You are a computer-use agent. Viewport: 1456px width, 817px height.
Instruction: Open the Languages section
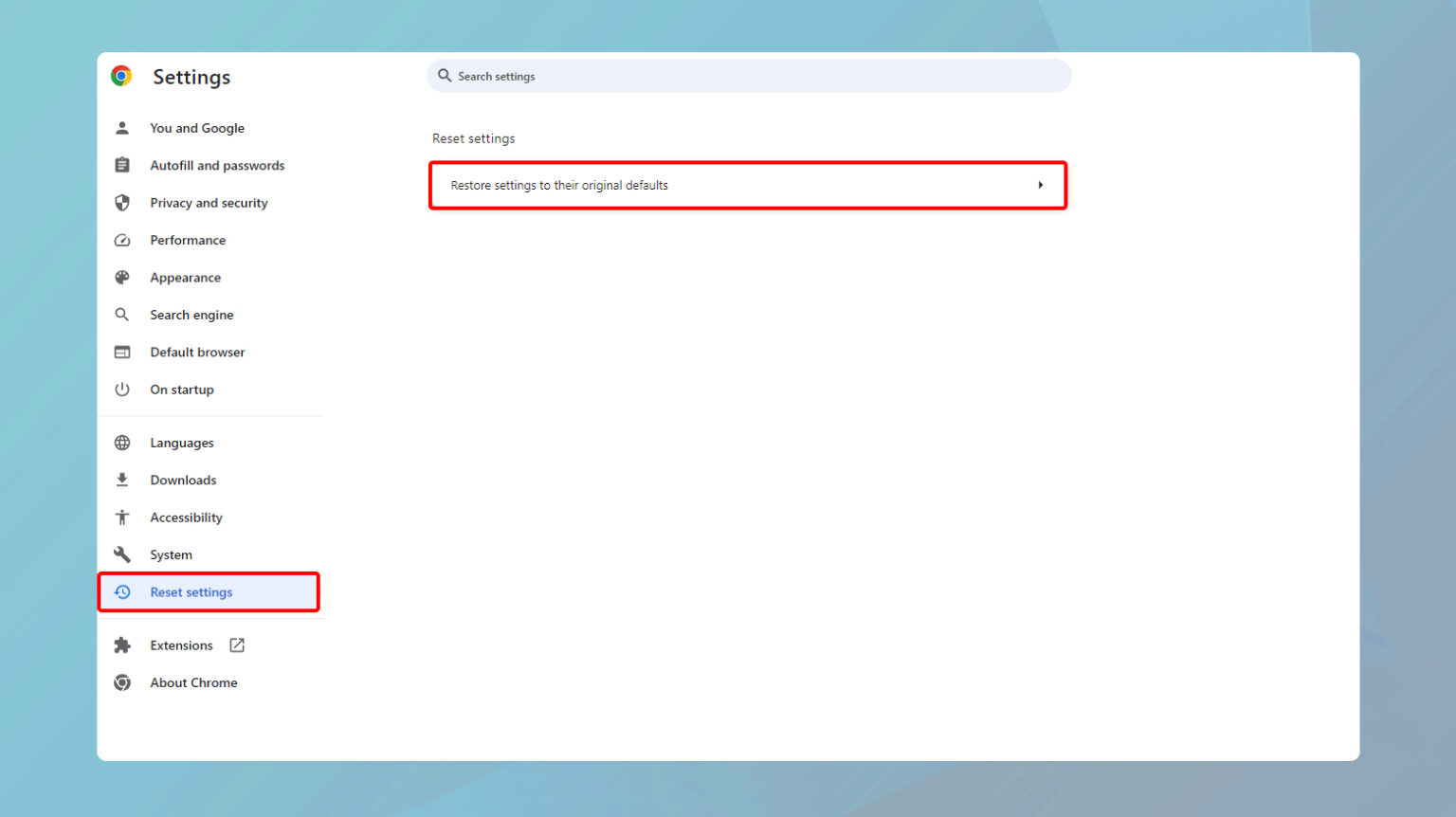(x=181, y=443)
